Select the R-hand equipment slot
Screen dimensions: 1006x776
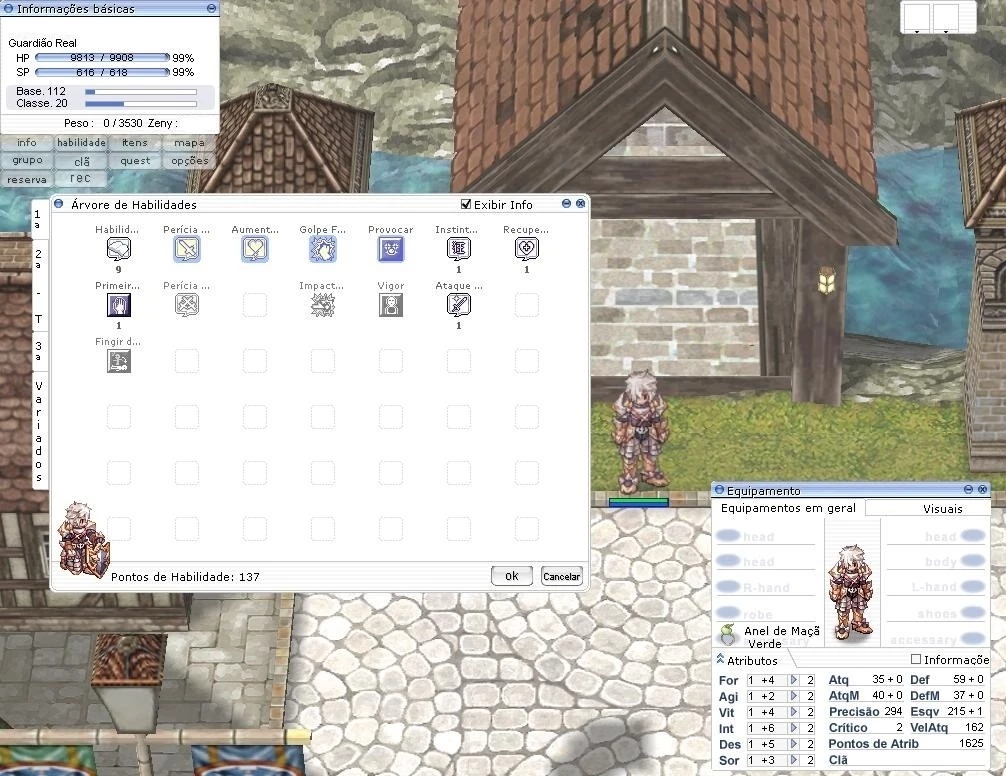[x=765, y=587]
